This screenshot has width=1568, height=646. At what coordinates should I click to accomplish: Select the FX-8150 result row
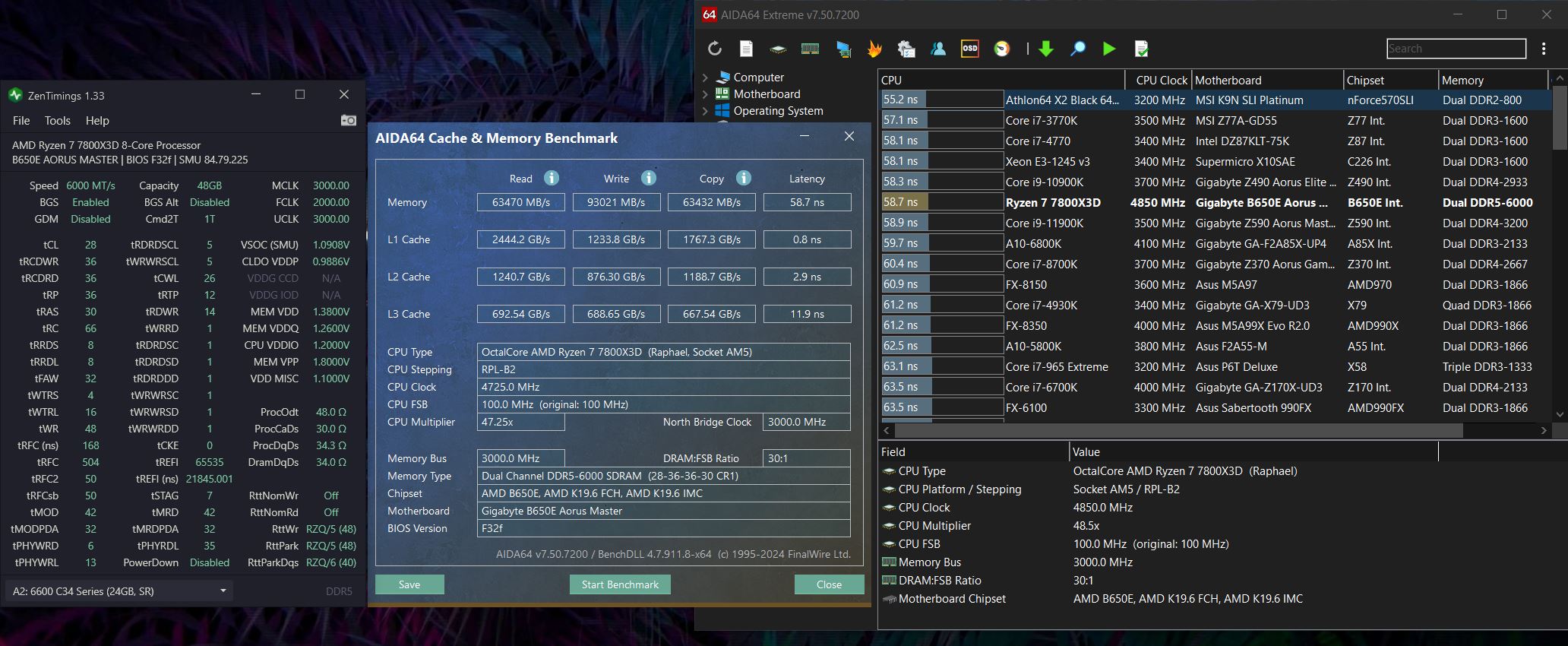[1214, 284]
